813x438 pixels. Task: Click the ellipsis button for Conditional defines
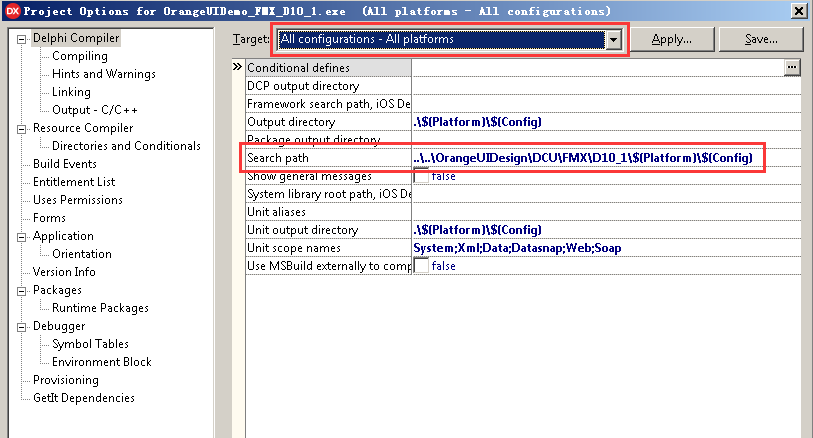[x=792, y=67]
